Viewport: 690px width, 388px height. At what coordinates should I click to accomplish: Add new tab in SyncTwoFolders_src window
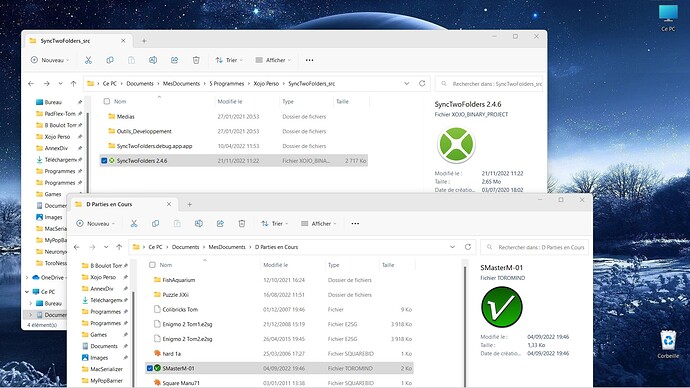pos(144,41)
